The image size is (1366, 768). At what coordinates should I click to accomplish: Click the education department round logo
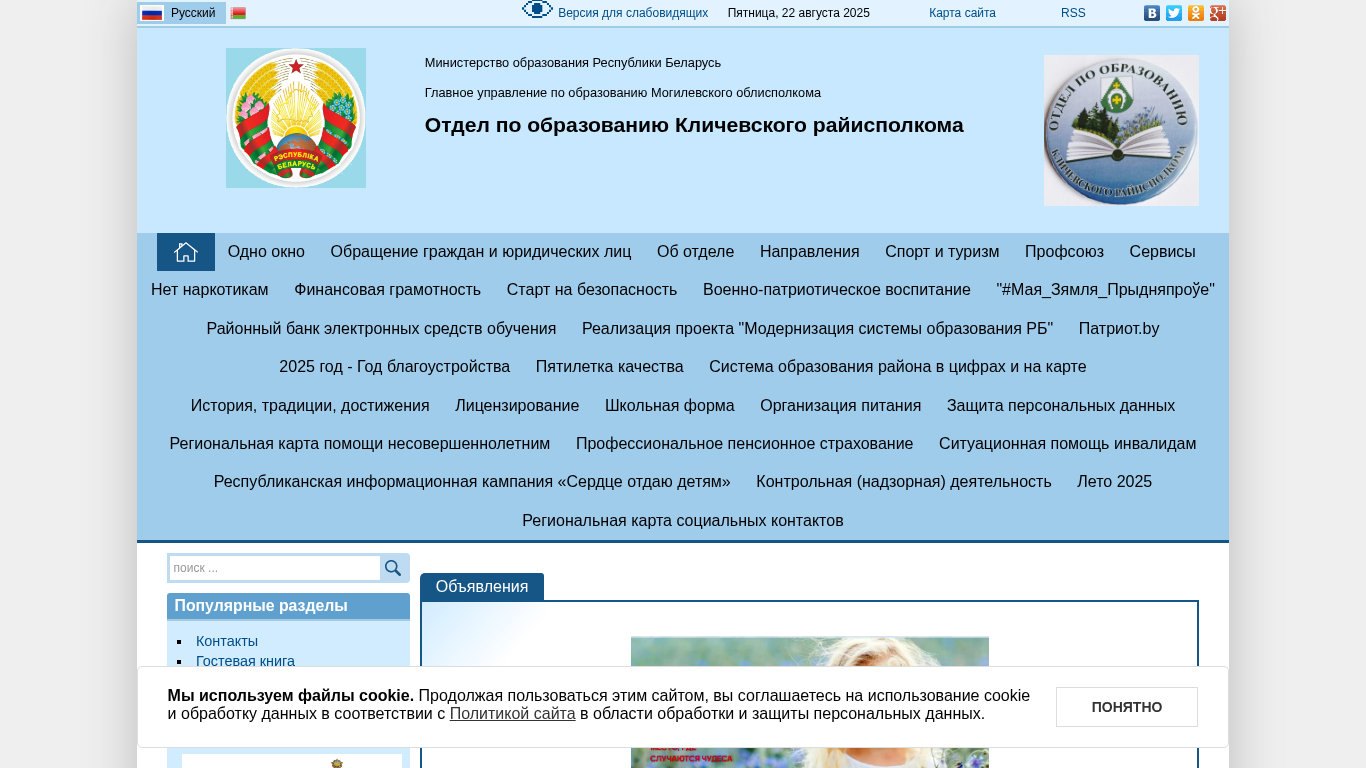(1121, 130)
